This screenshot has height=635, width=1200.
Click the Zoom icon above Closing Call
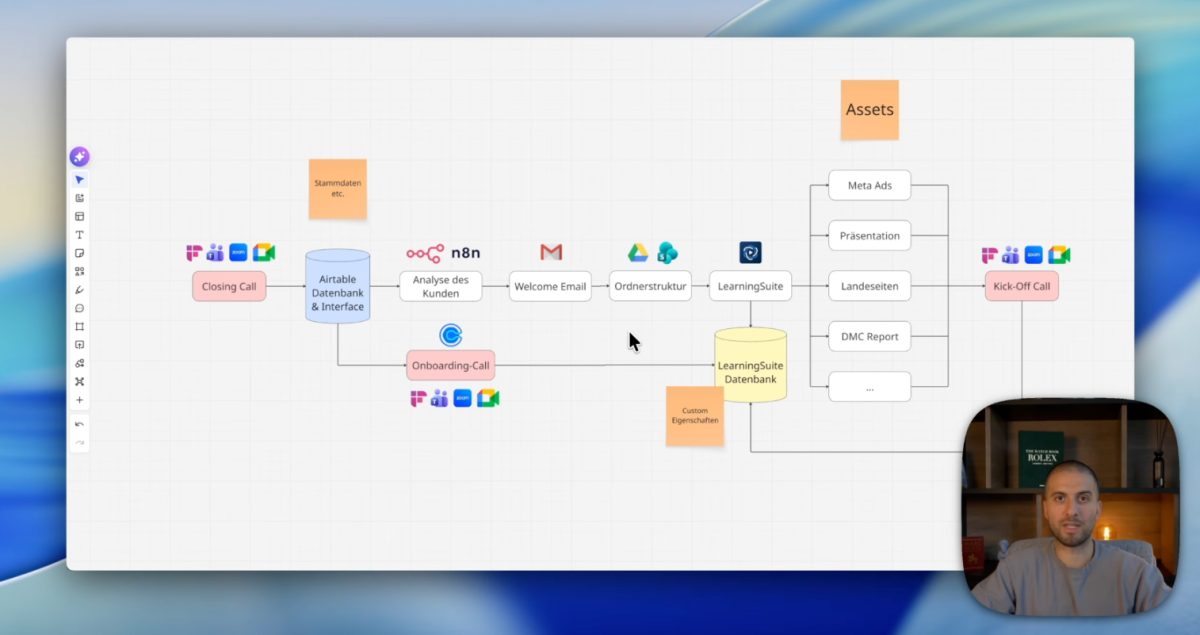pyautogui.click(x=238, y=253)
